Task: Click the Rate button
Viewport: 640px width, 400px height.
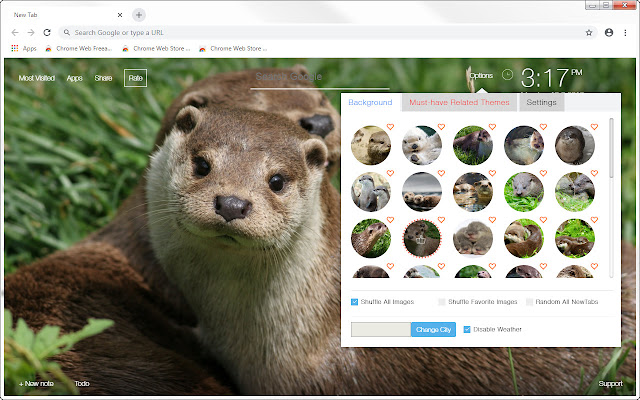Action: 136,78
